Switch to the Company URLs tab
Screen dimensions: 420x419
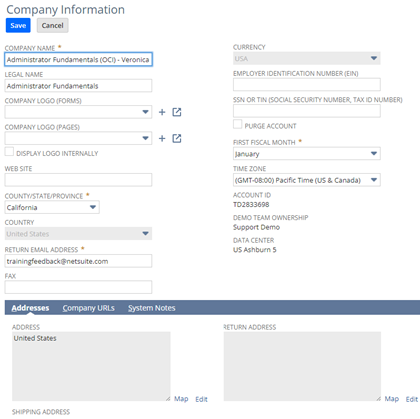[x=88, y=308]
